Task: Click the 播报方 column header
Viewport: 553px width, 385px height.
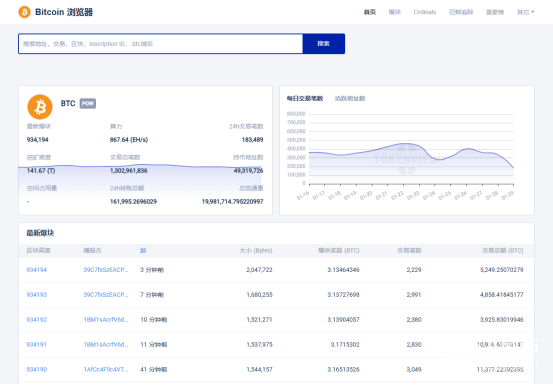Action: point(92,250)
